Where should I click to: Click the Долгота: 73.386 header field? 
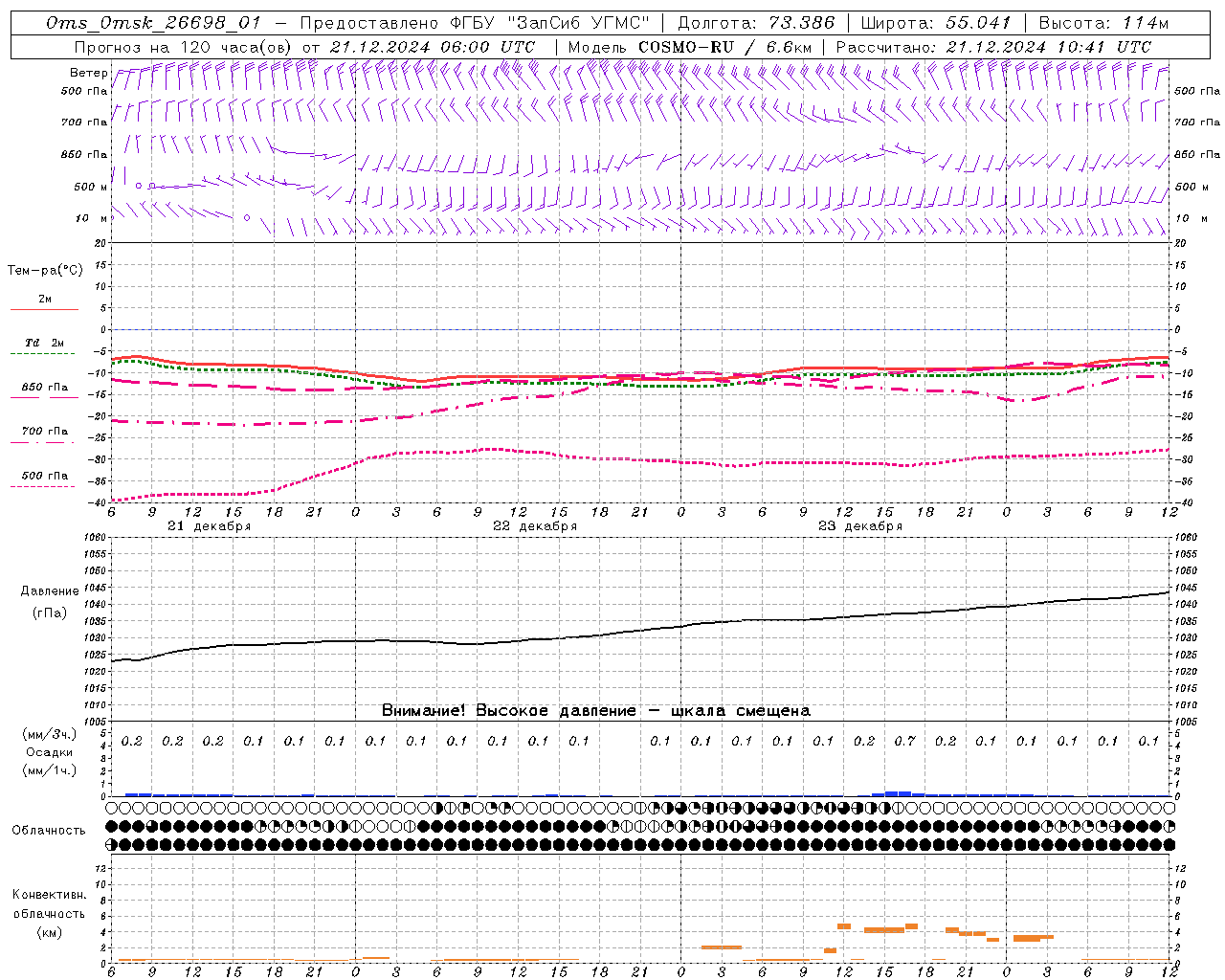tap(755, 23)
